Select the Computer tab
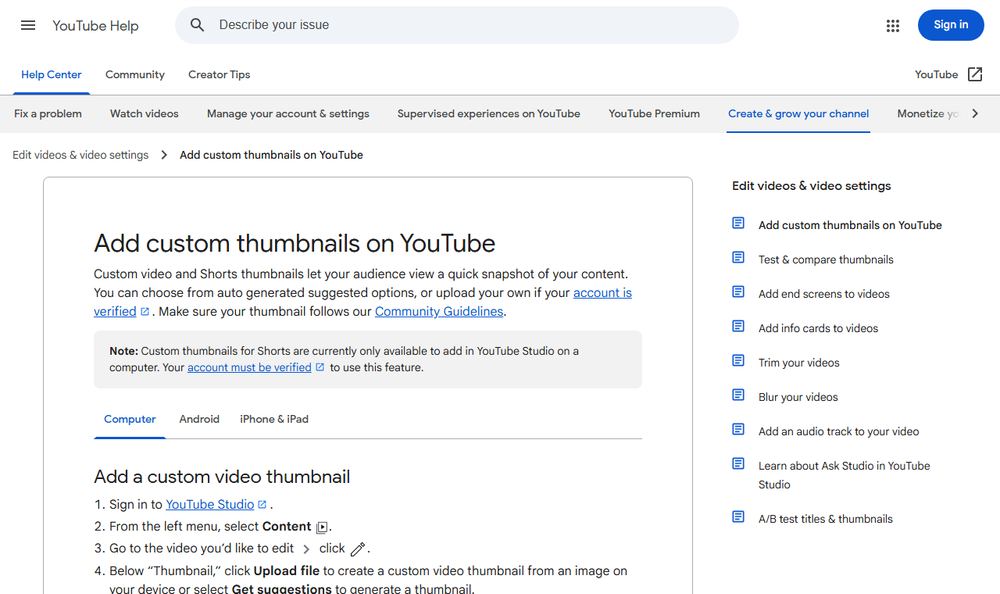 point(129,419)
